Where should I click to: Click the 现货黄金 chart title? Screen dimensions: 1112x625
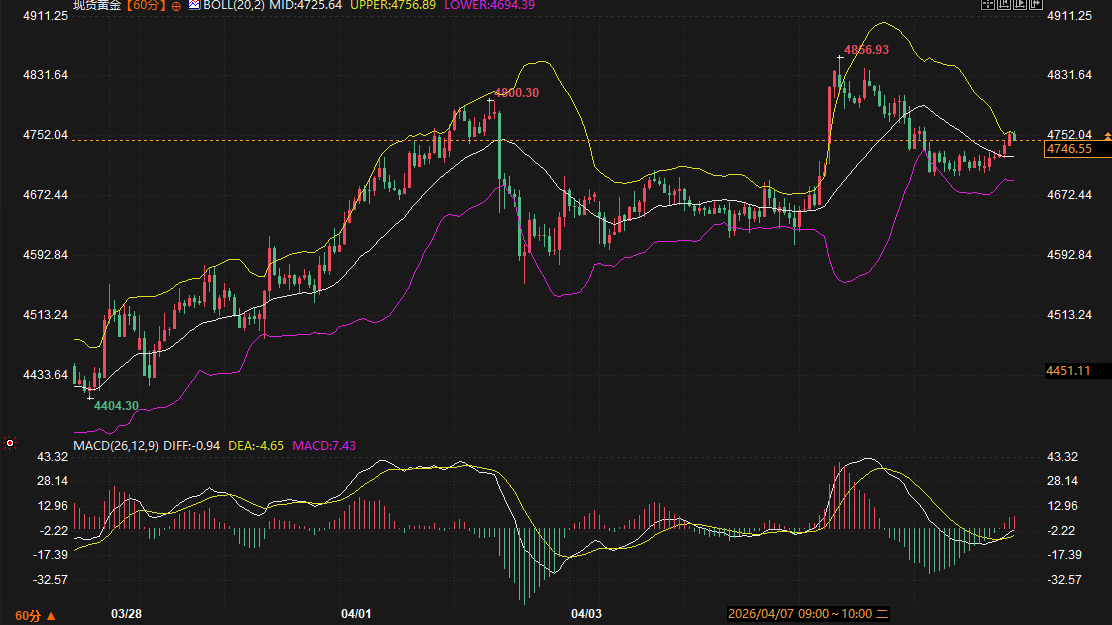(x=96, y=5)
